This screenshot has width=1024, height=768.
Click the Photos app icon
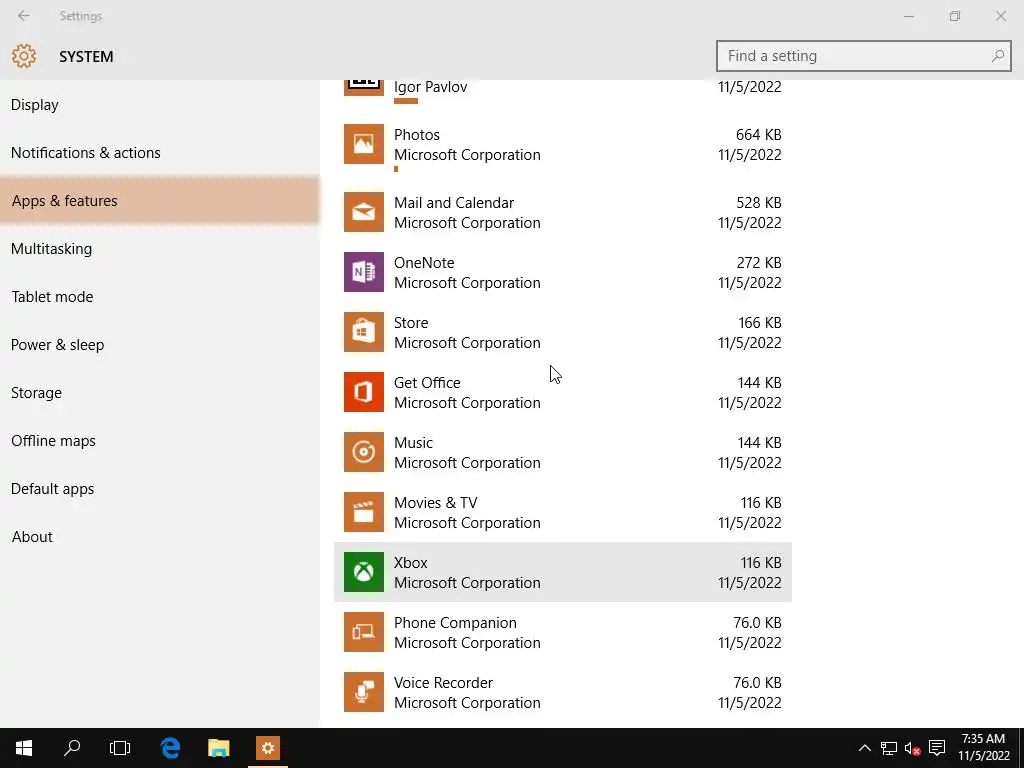coord(364,144)
